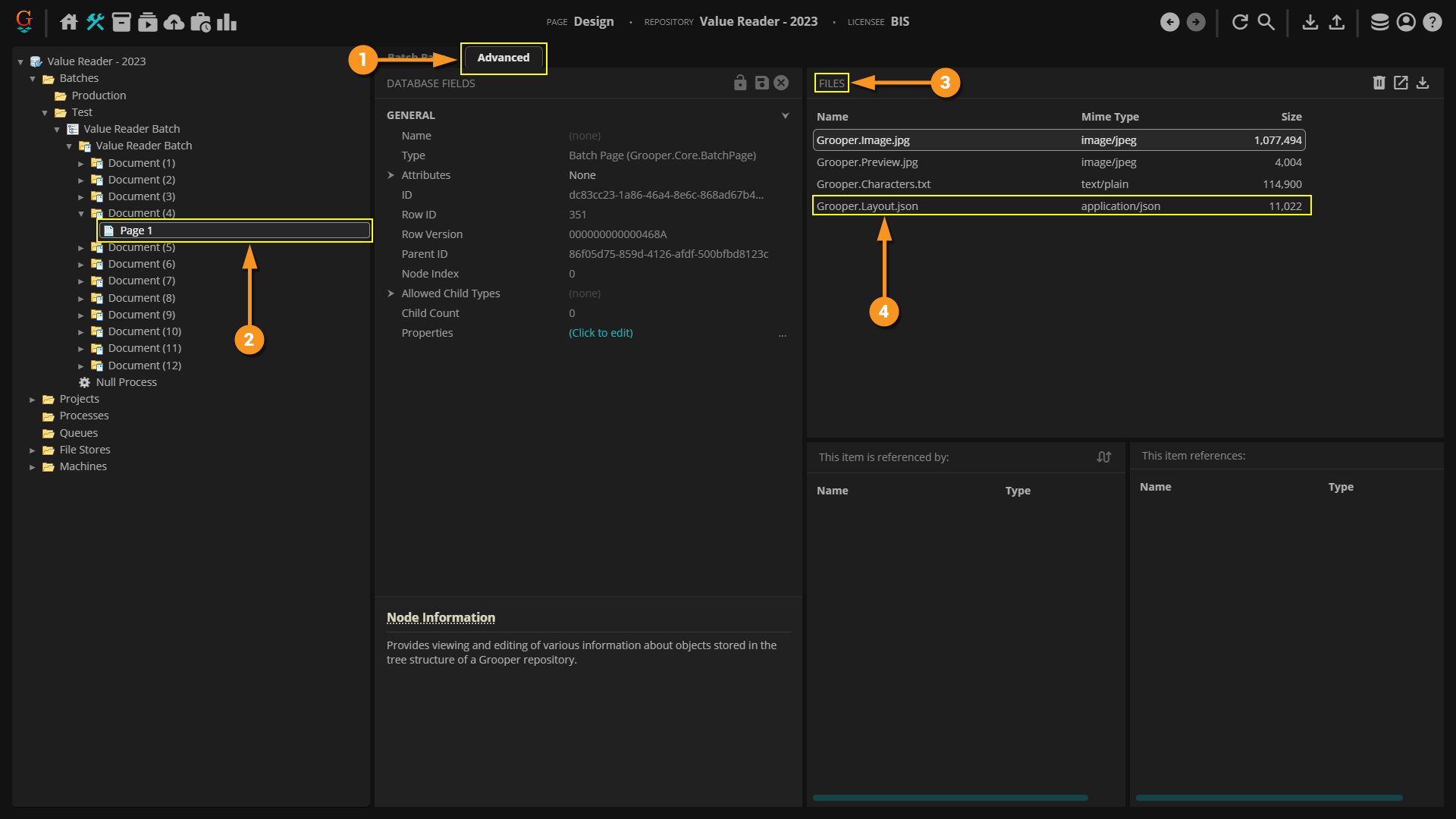Open the cloud upload Imports icon
The width and height of the screenshot is (1456, 819).
point(174,22)
